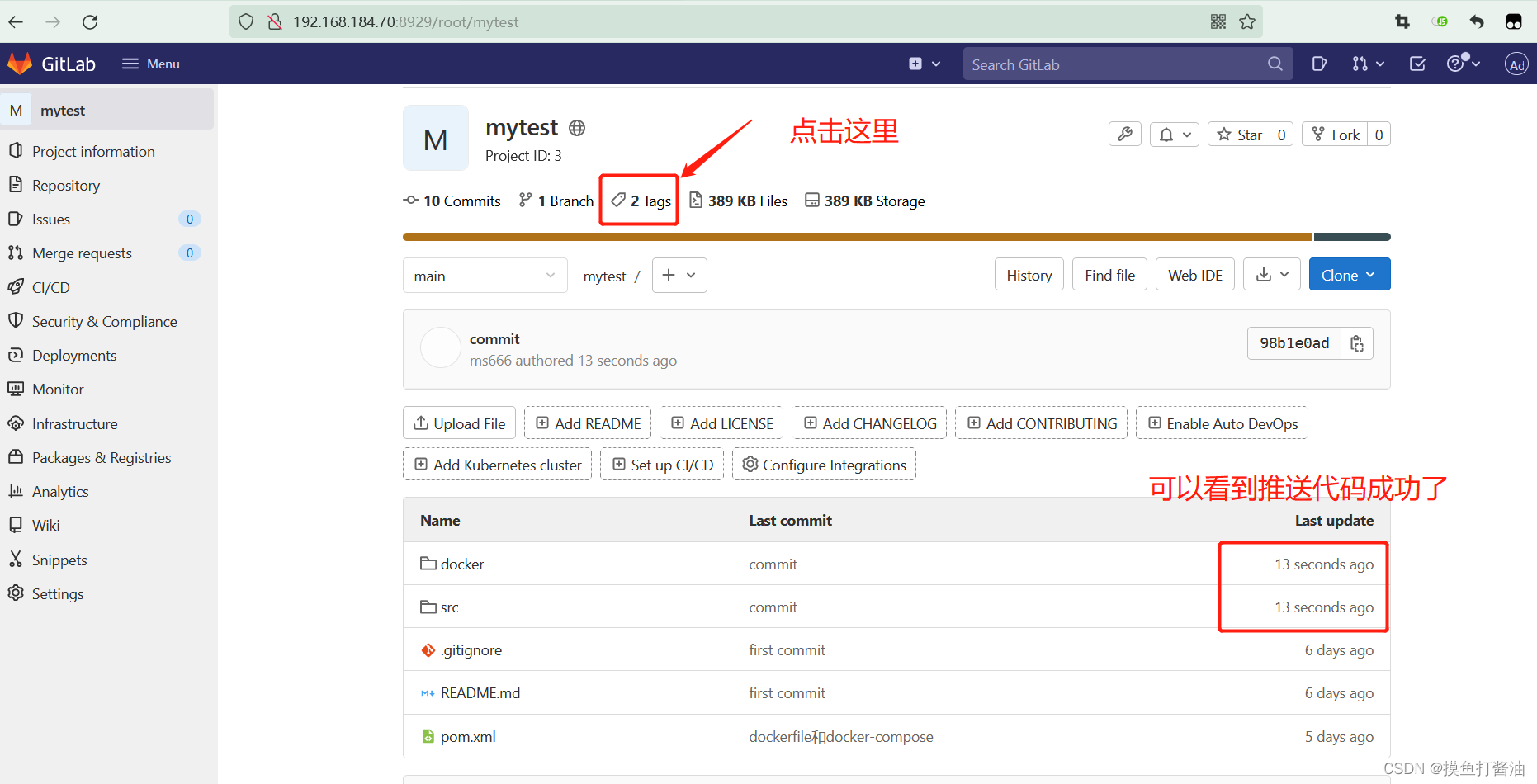Open the user avatar menu

click(x=1516, y=64)
